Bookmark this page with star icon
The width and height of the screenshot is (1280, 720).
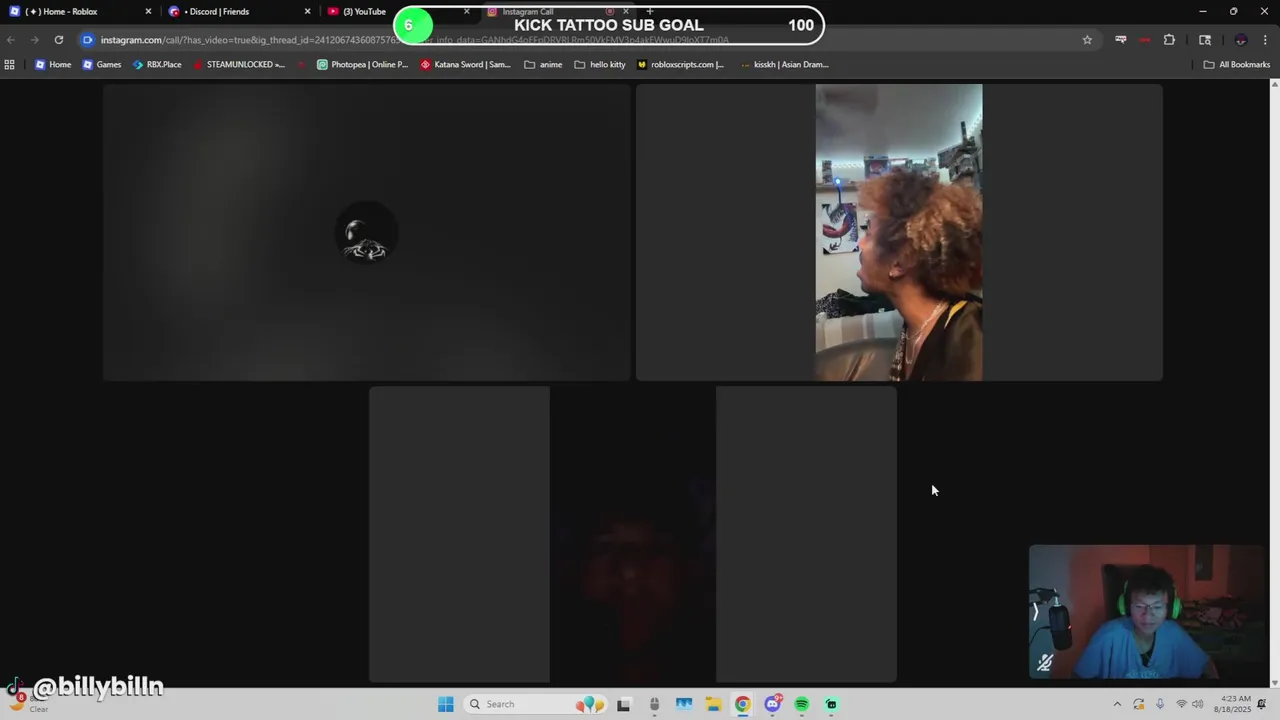point(1087,40)
